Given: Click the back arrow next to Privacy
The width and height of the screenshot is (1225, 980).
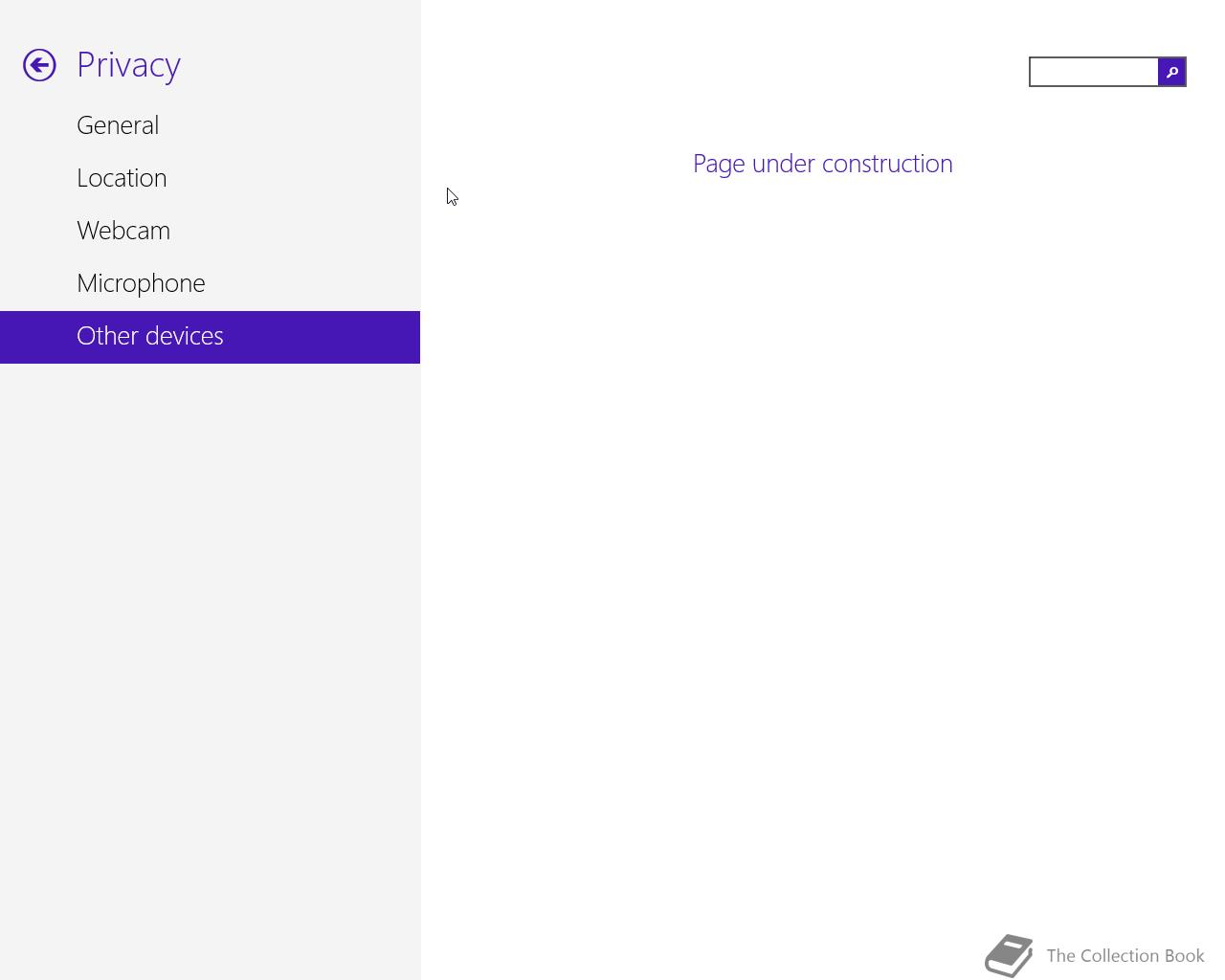Looking at the screenshot, I should pos(39,65).
